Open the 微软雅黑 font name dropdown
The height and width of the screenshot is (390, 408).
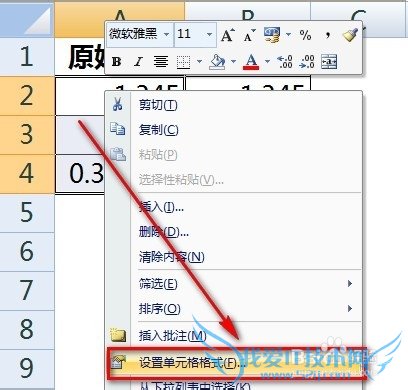pyautogui.click(x=166, y=35)
